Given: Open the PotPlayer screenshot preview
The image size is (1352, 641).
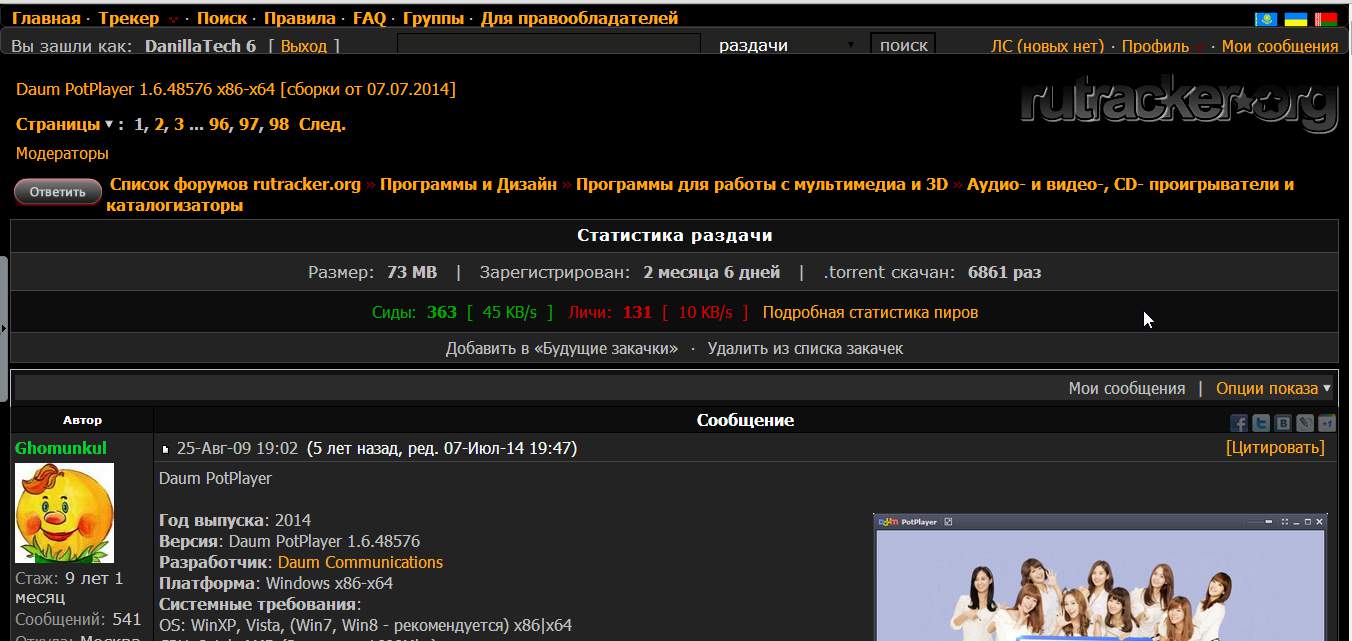Looking at the screenshot, I should tap(1100, 578).
